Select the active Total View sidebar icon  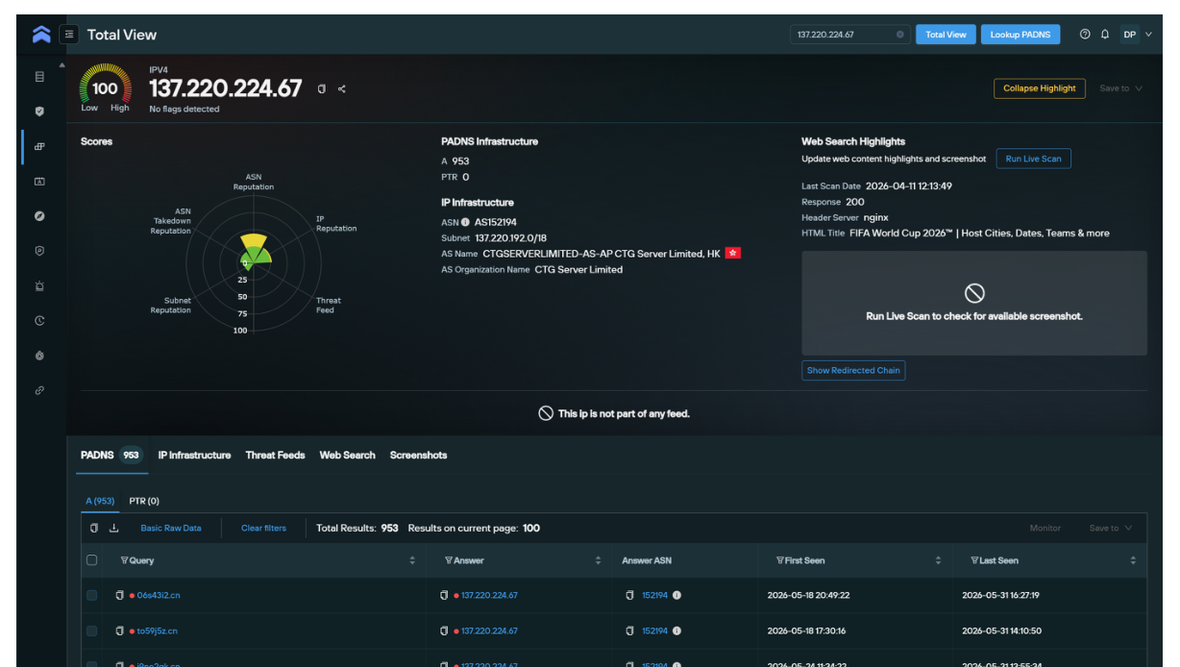pyautogui.click(x=40, y=146)
